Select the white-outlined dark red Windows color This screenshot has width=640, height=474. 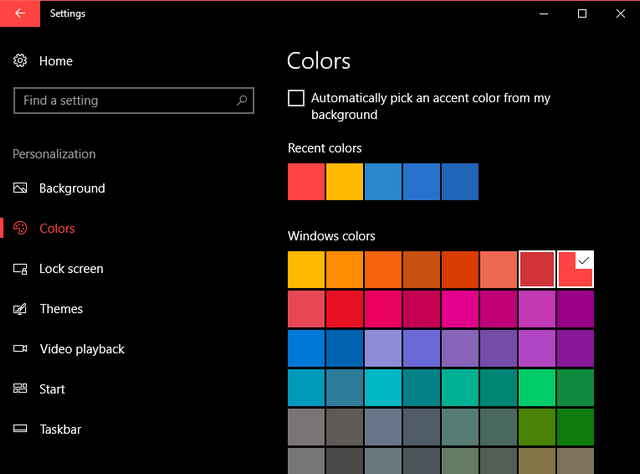click(x=537, y=269)
